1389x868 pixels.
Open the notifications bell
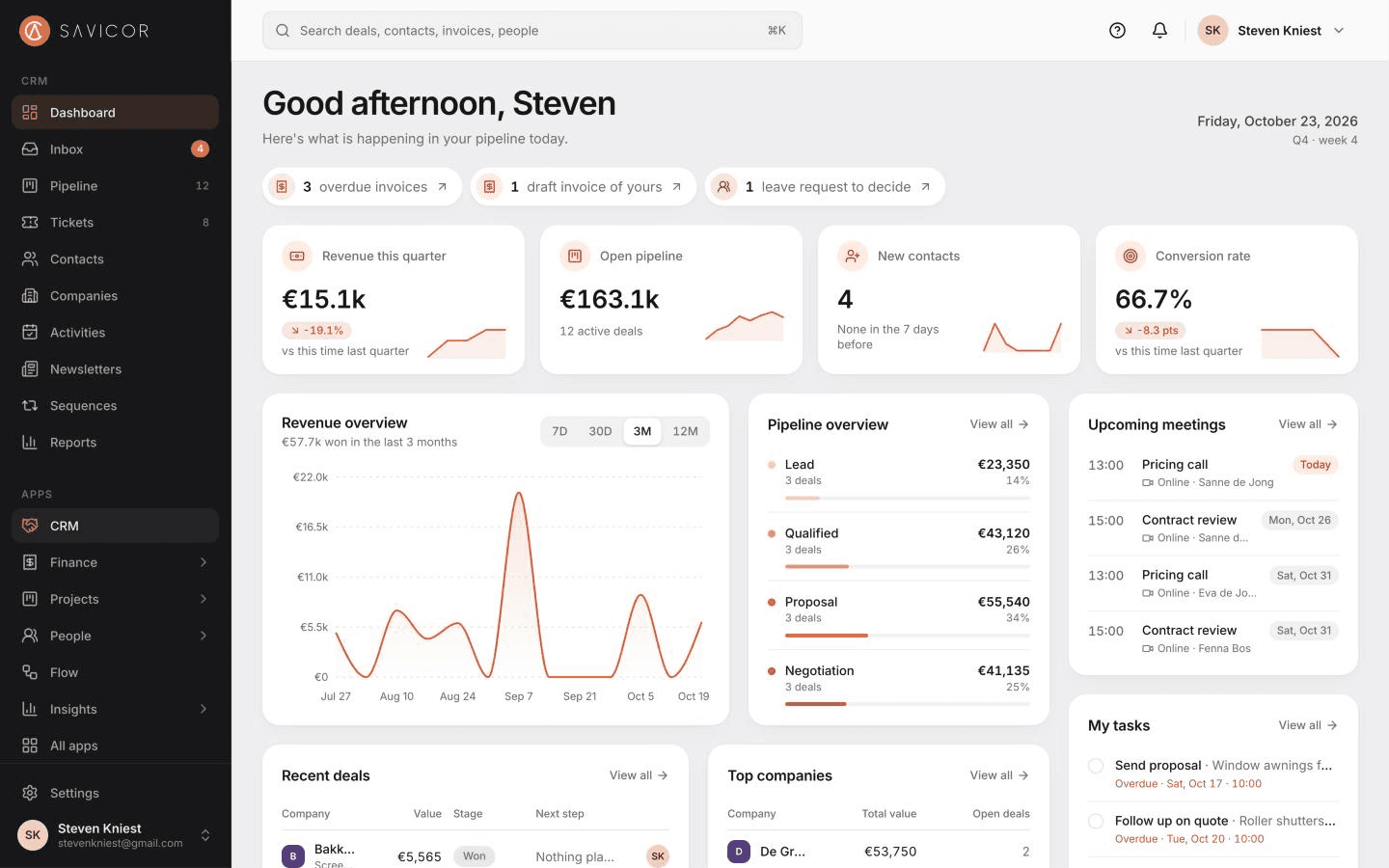pyautogui.click(x=1159, y=31)
